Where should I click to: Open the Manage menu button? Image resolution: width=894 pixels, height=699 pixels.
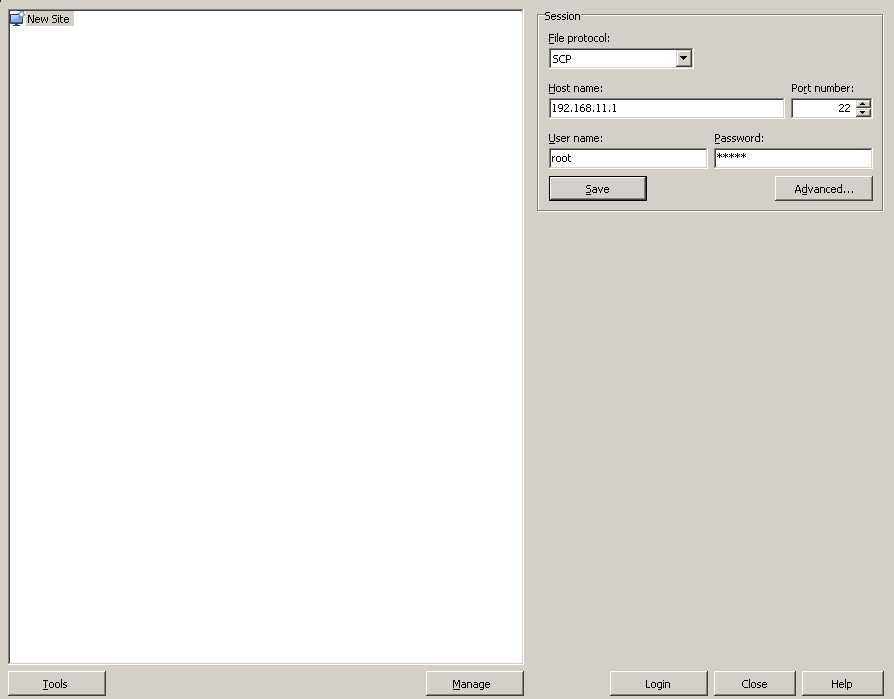click(x=474, y=684)
